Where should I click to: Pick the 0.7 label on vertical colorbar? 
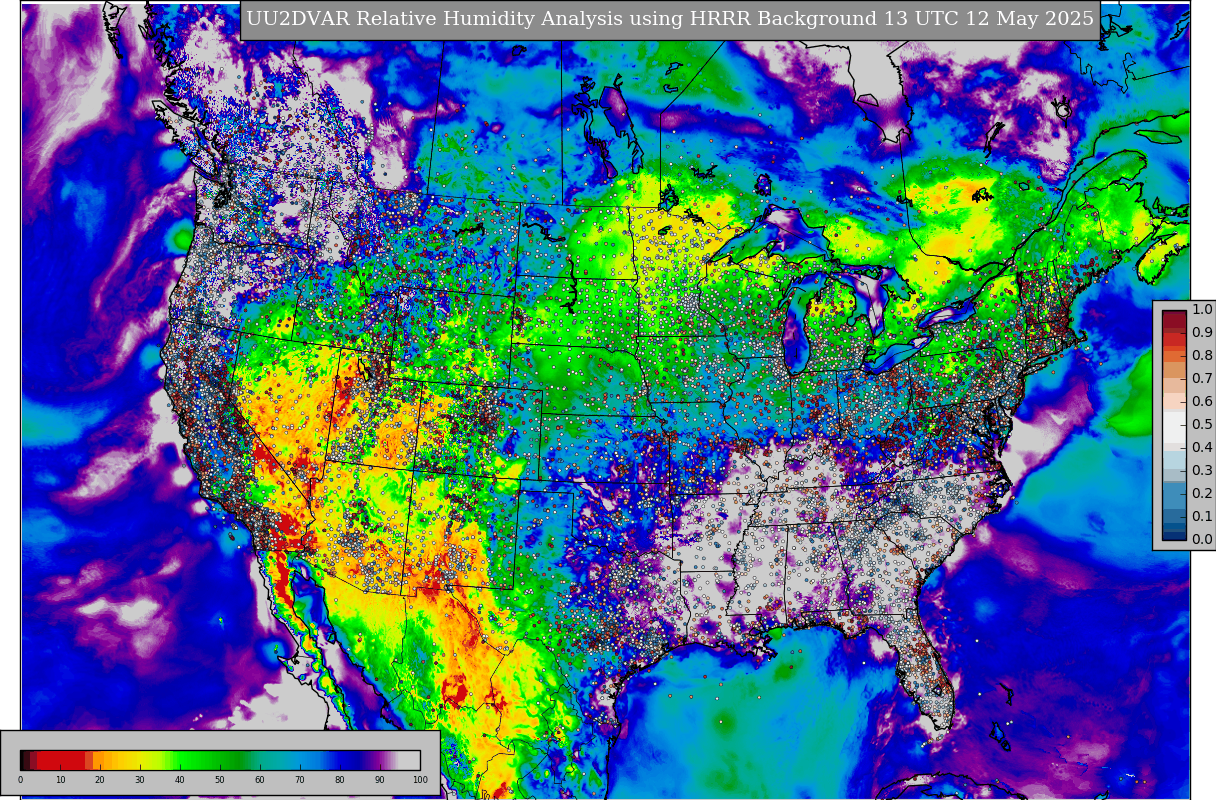(1202, 379)
